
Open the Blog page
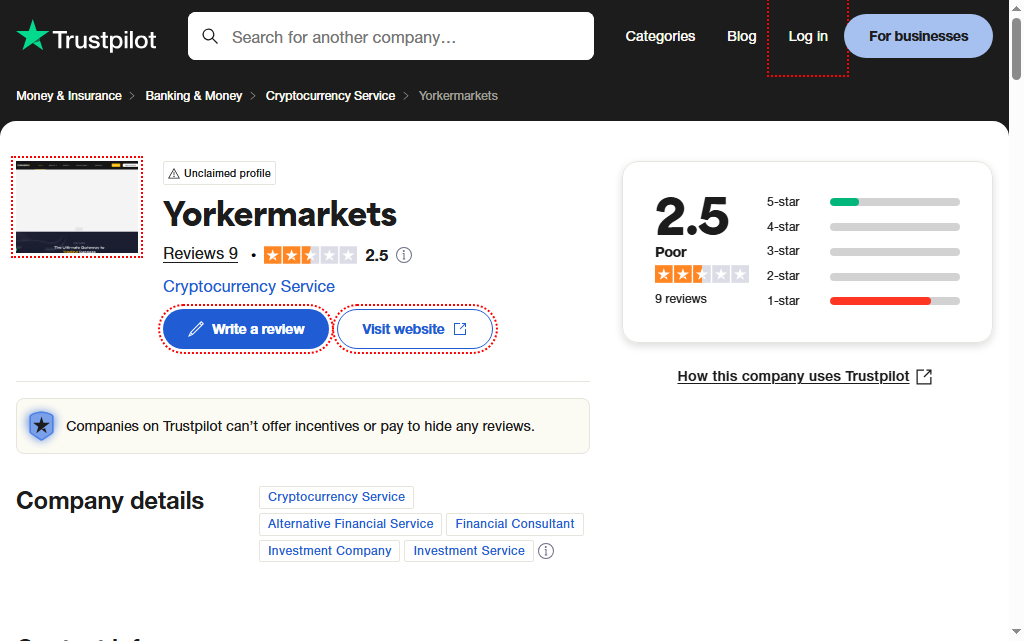point(742,37)
